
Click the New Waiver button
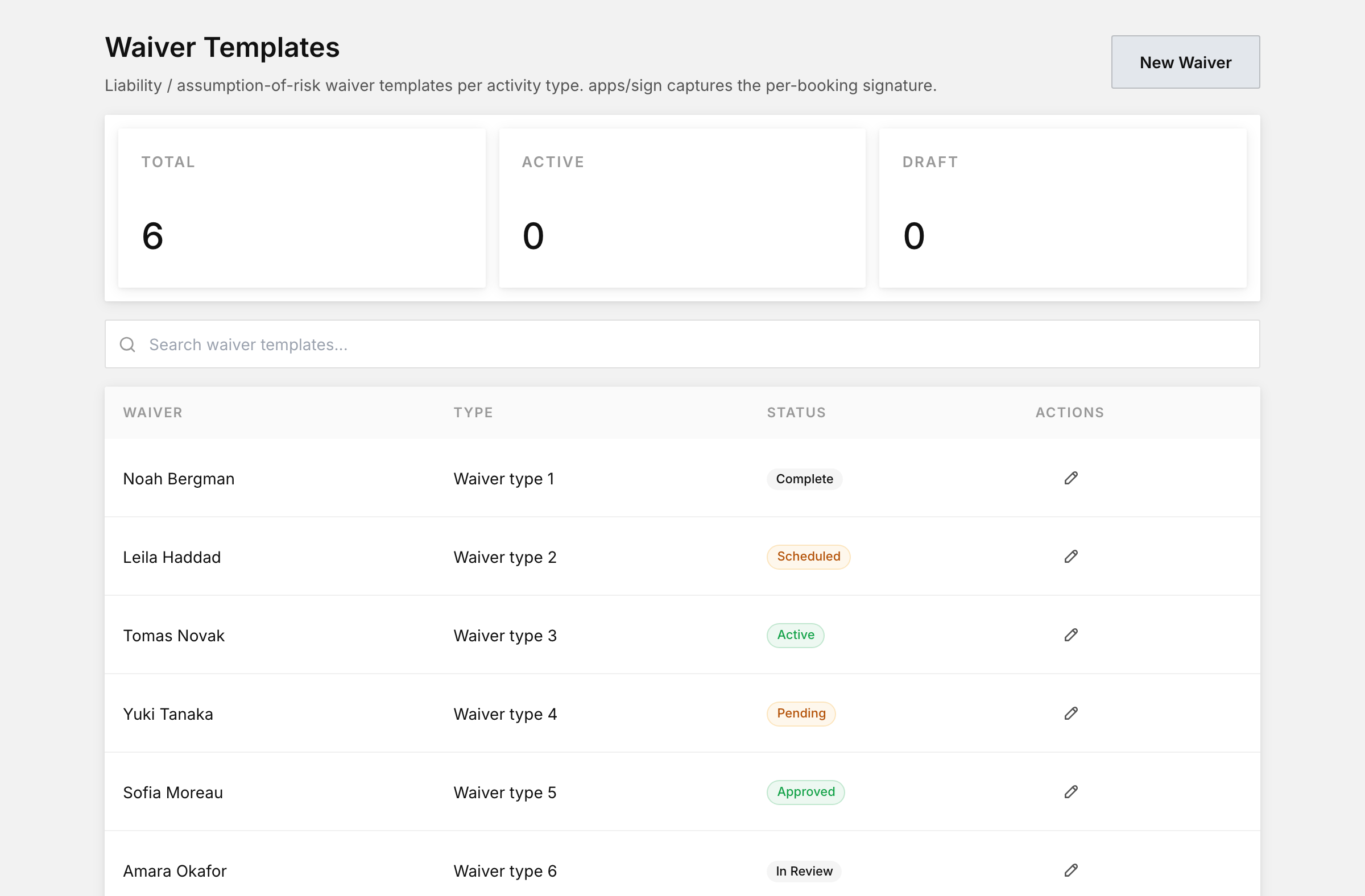[1185, 62]
